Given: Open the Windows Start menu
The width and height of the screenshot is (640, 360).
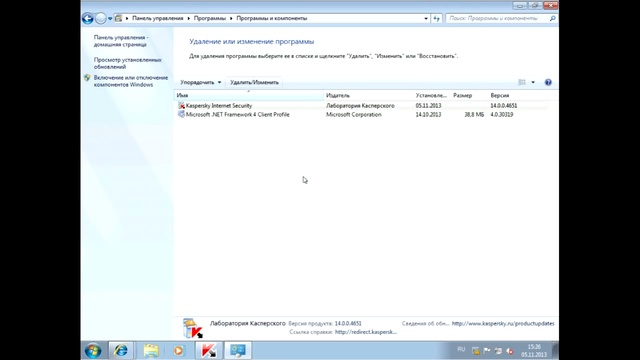Looking at the screenshot, I should click(93, 351).
